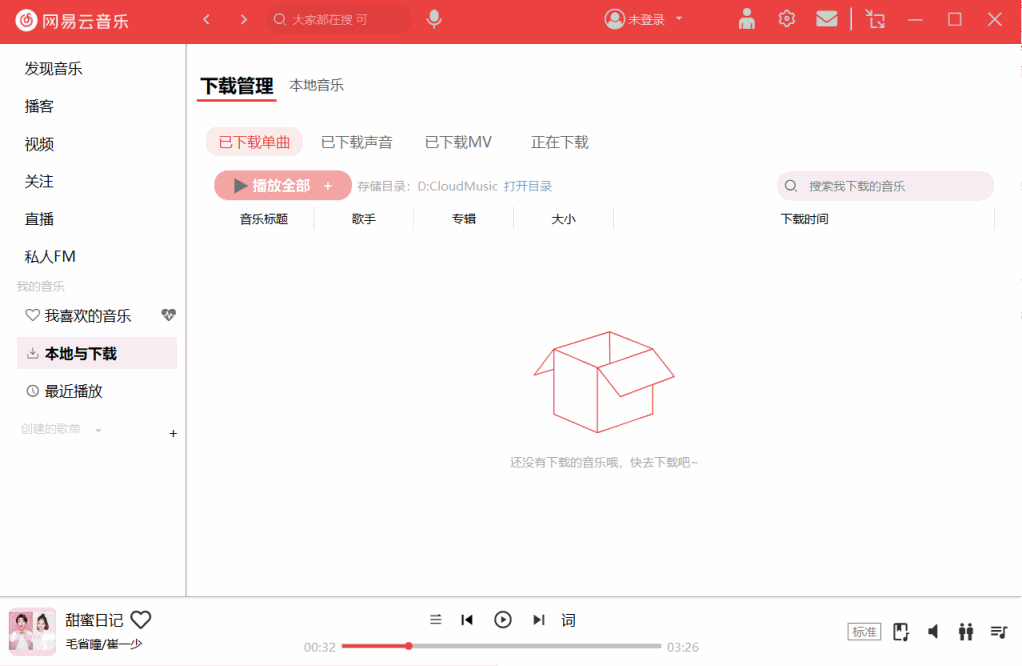Click plus on 播放全部 to add to queue
1022x666 pixels.
pos(328,186)
